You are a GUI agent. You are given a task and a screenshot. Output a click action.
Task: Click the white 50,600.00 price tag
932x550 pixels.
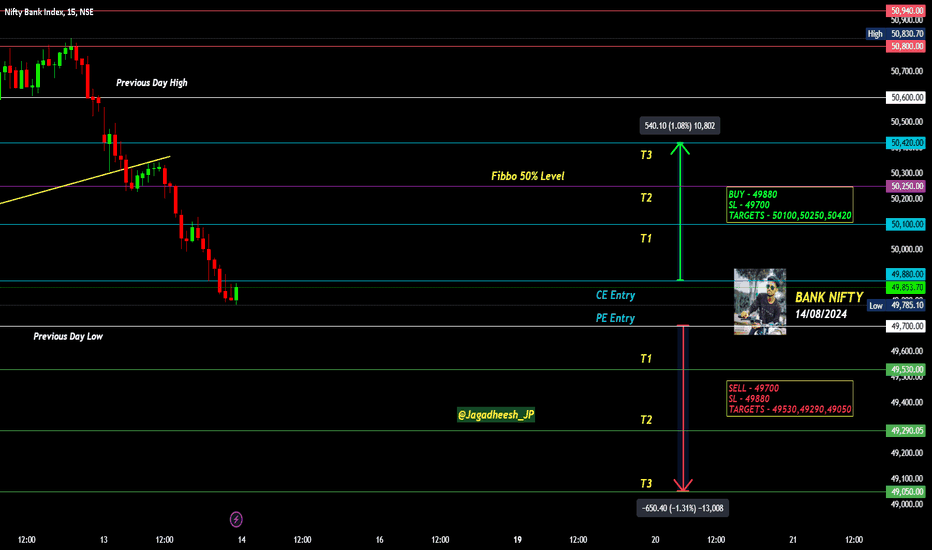(x=905, y=98)
